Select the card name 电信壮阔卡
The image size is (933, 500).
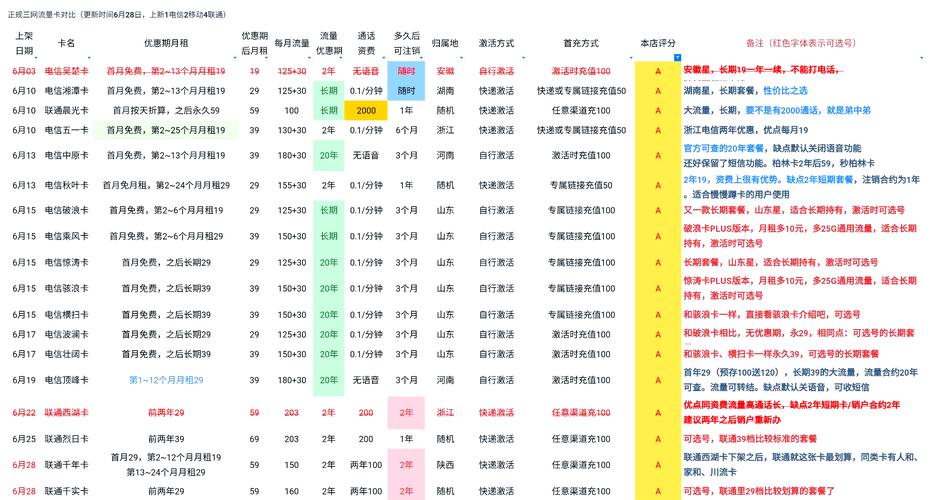[67, 354]
